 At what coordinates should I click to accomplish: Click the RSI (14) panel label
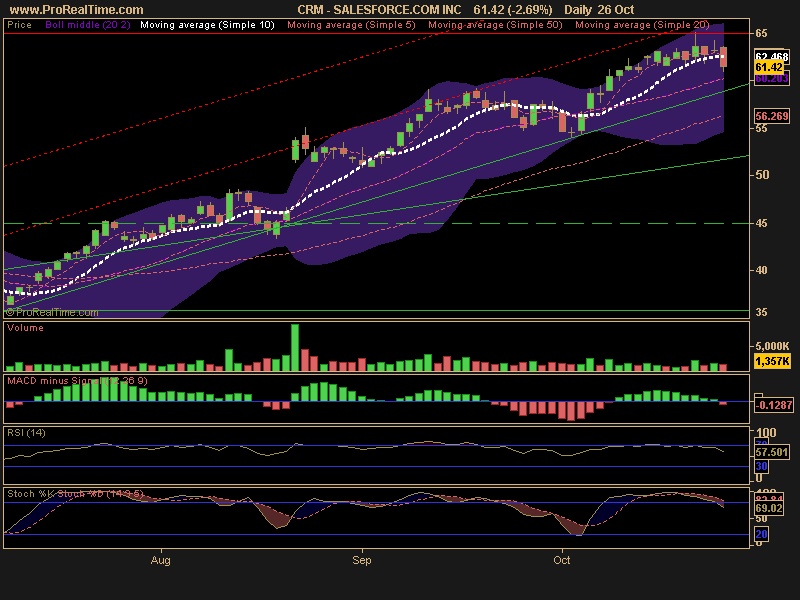tap(26, 433)
